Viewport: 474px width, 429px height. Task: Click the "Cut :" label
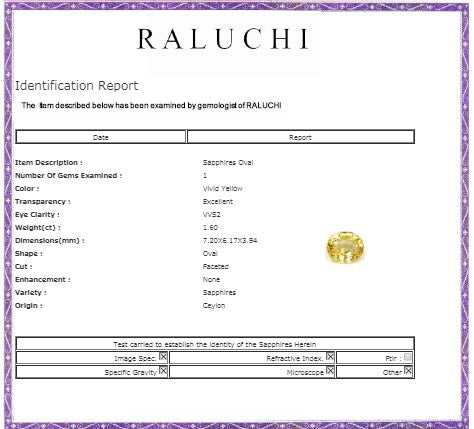(24, 267)
